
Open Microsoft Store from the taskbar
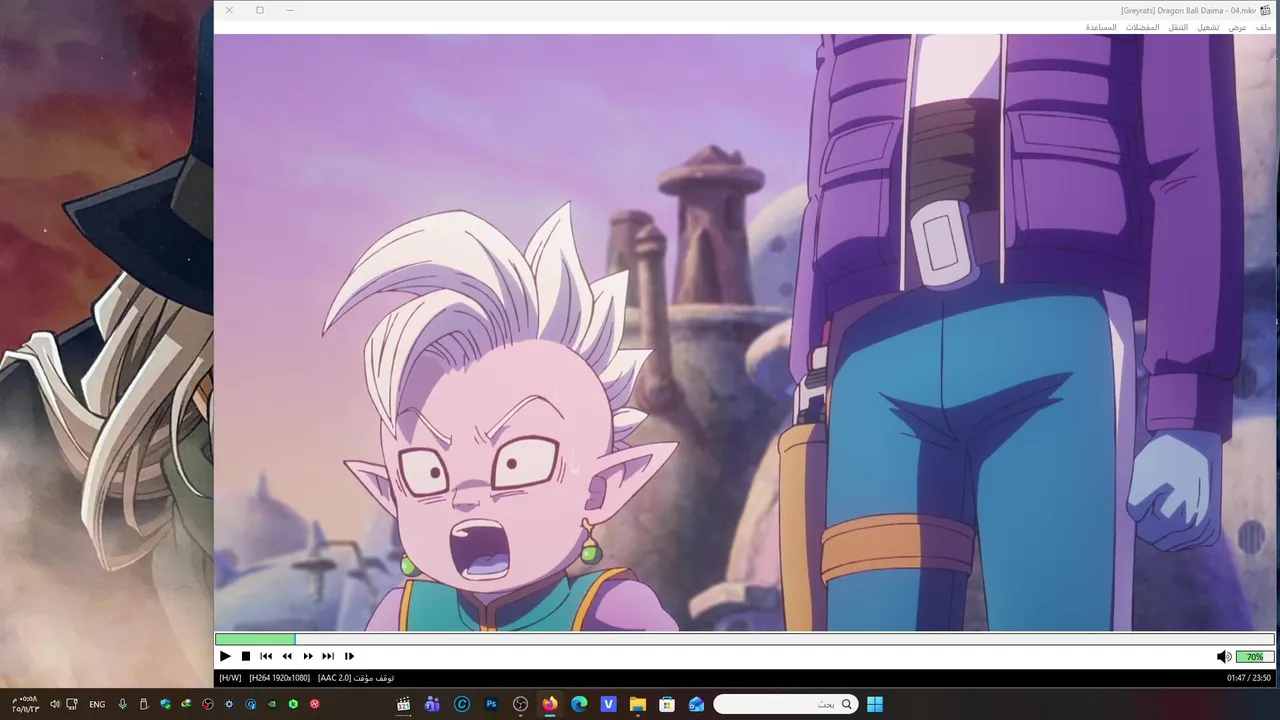tap(667, 704)
